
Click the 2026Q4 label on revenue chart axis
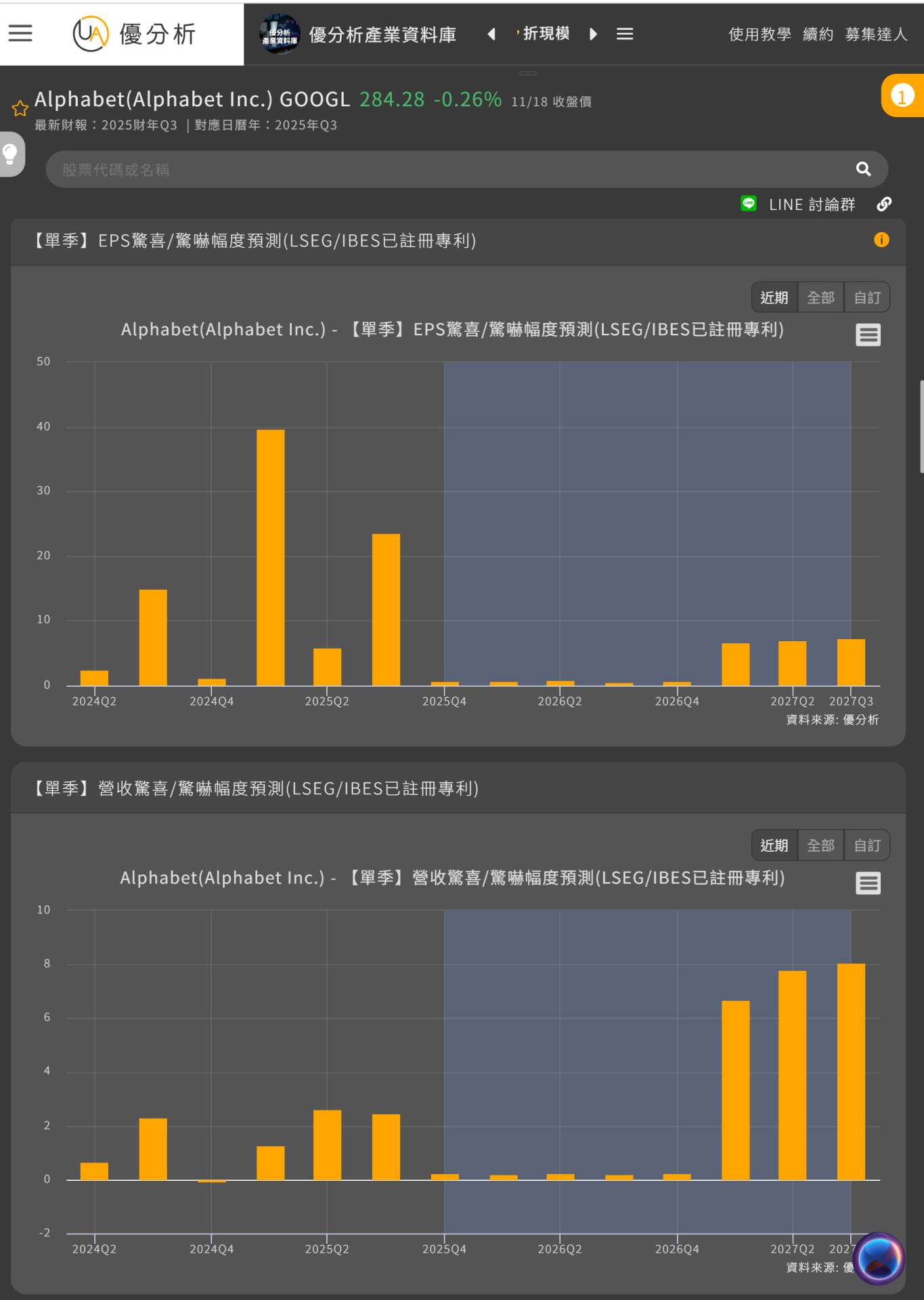tap(677, 1249)
